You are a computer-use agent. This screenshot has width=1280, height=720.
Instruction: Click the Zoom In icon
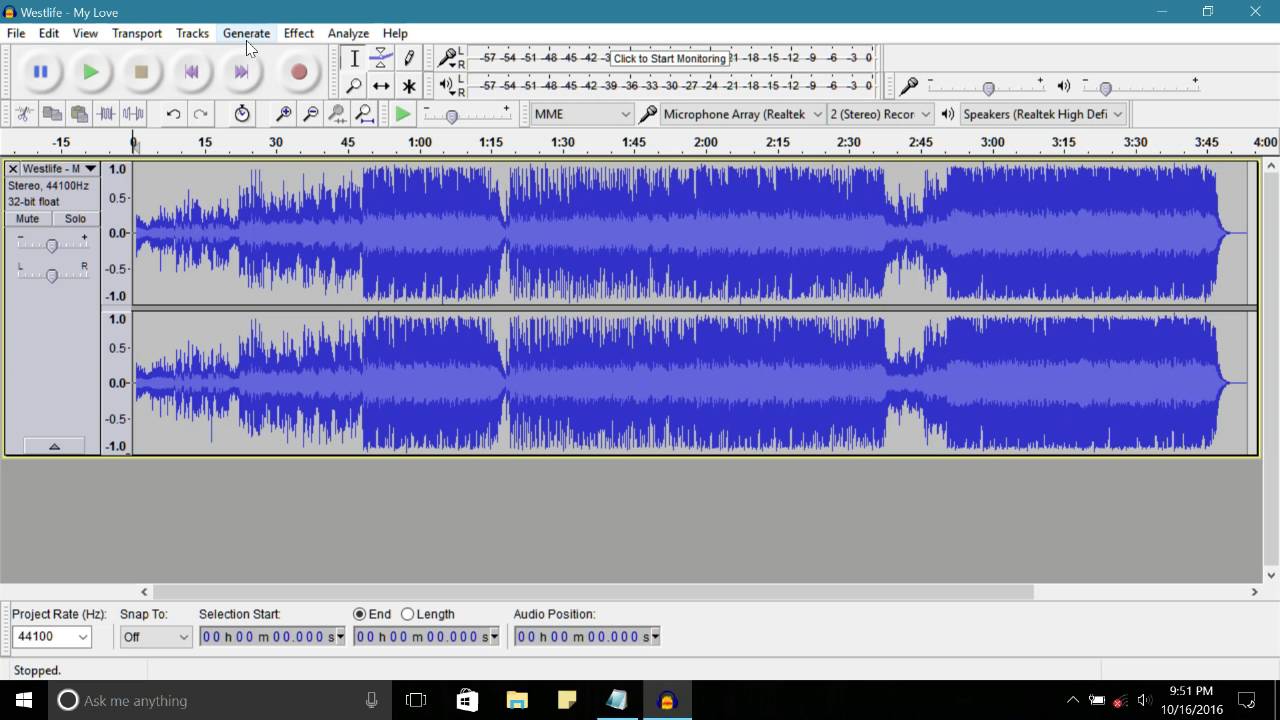pyautogui.click(x=284, y=114)
